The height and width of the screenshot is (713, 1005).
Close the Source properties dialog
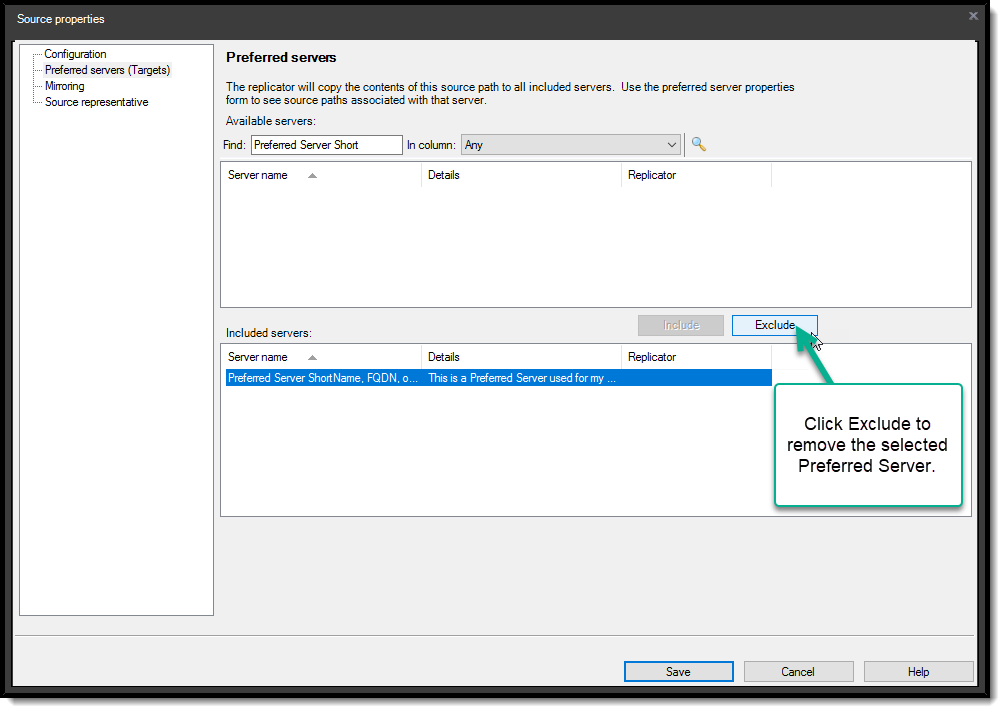[972, 16]
